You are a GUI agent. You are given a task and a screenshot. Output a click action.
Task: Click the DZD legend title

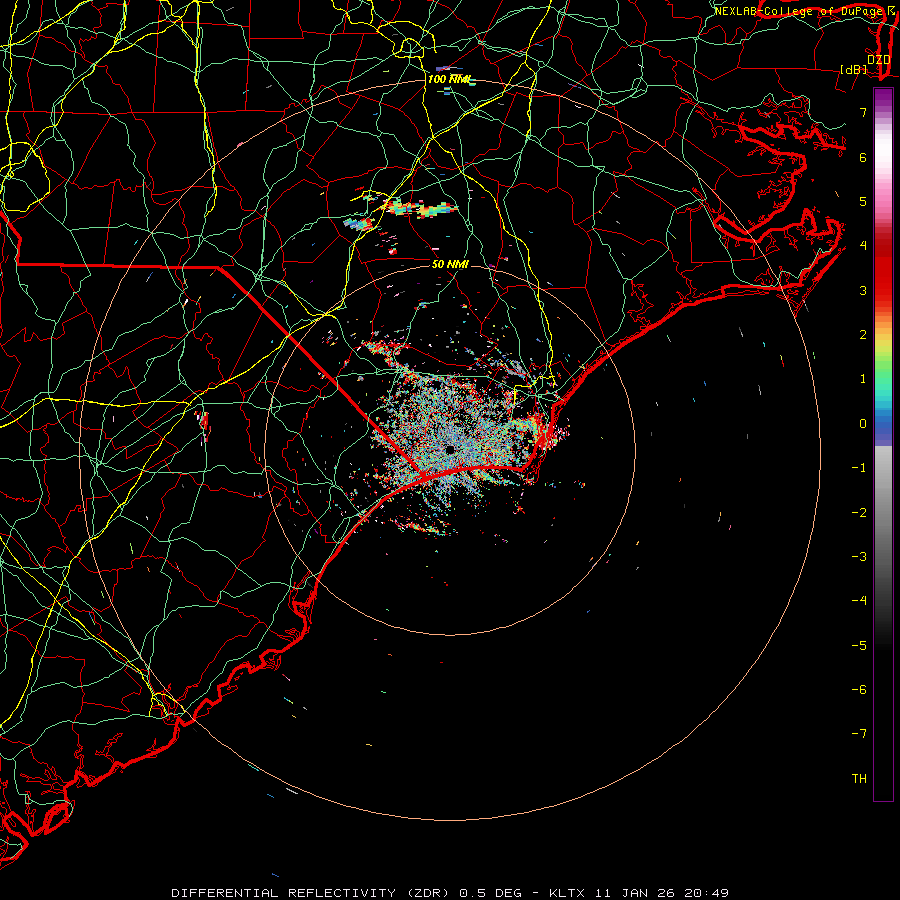(x=878, y=59)
